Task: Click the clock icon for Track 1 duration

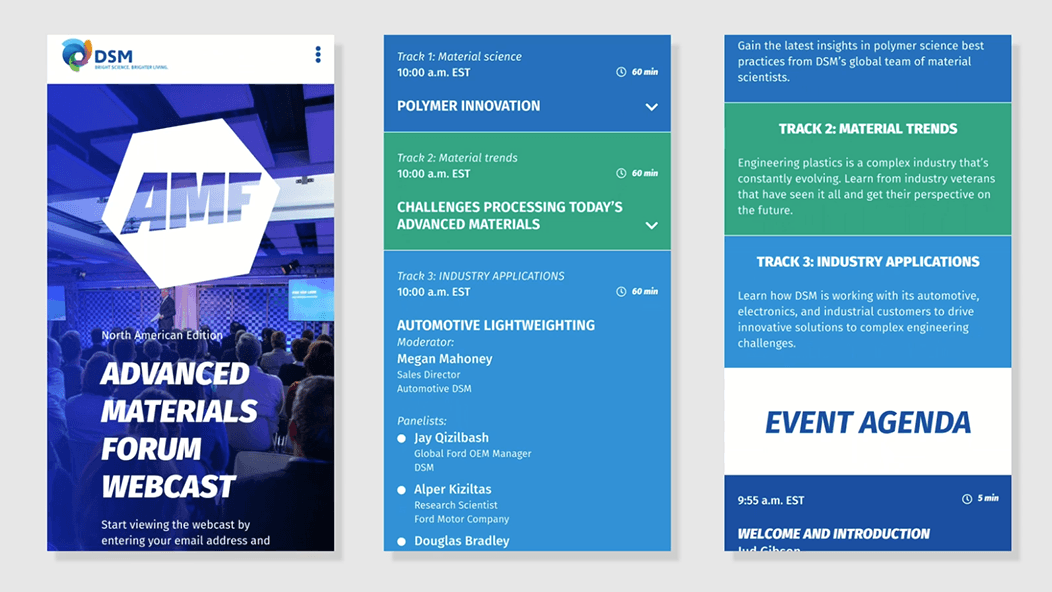Action: 621,72
